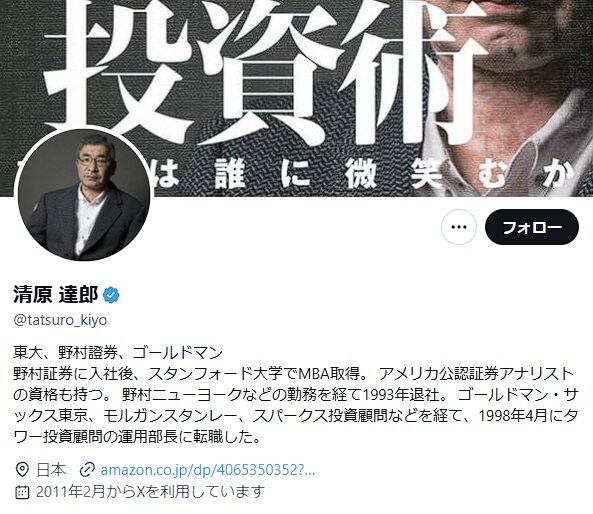Image resolution: width=593 pixels, height=514 pixels.
Task: Click the location pin icon
Action: tap(22, 470)
